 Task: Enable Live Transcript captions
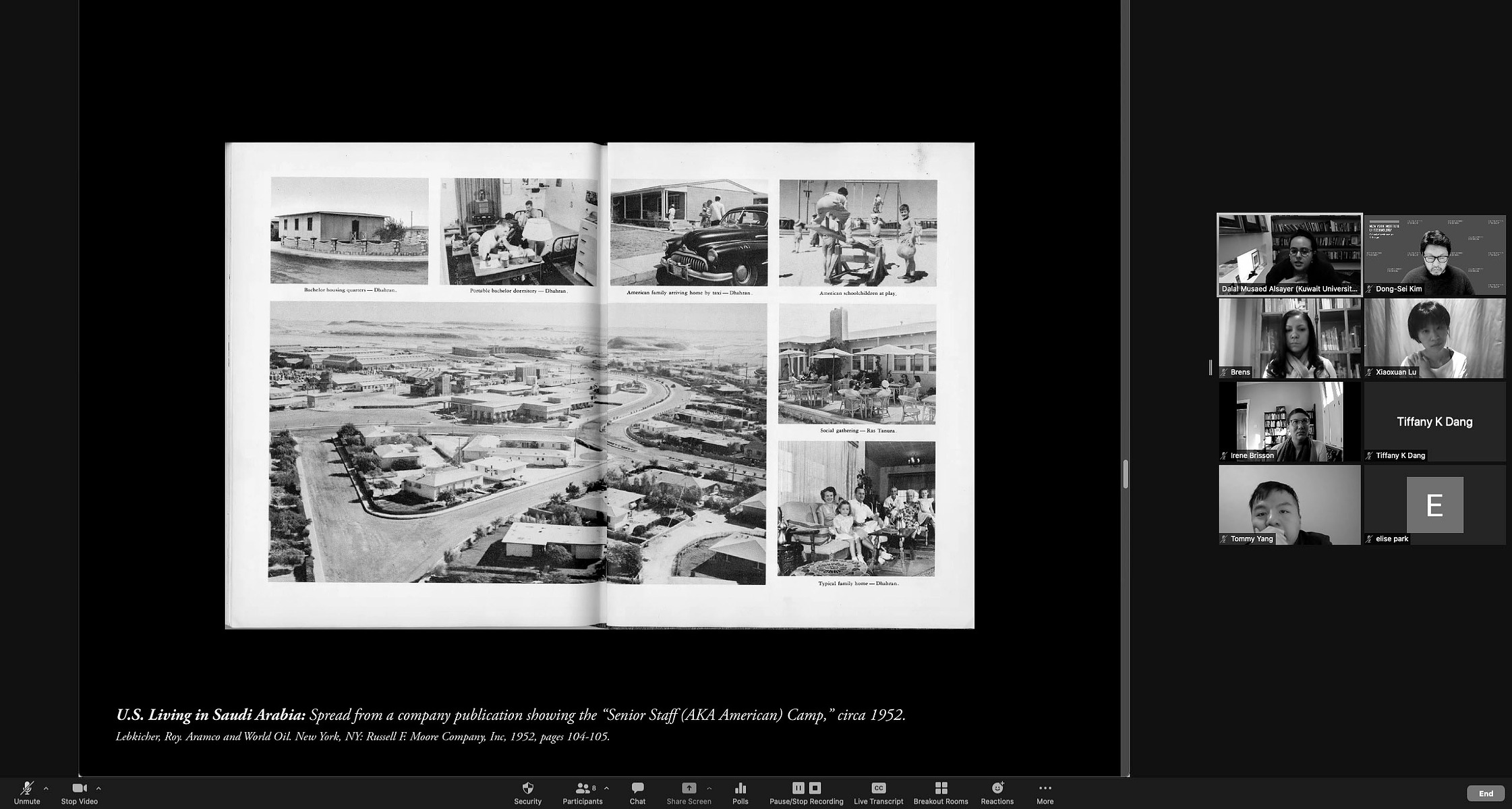878,793
